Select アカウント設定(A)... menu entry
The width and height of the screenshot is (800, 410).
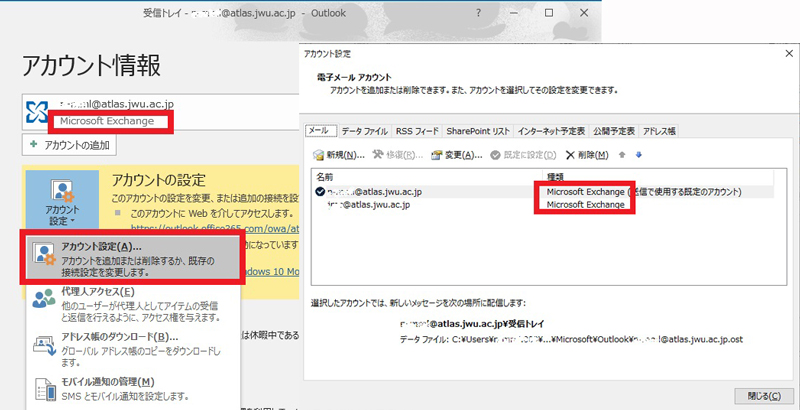pos(131,260)
